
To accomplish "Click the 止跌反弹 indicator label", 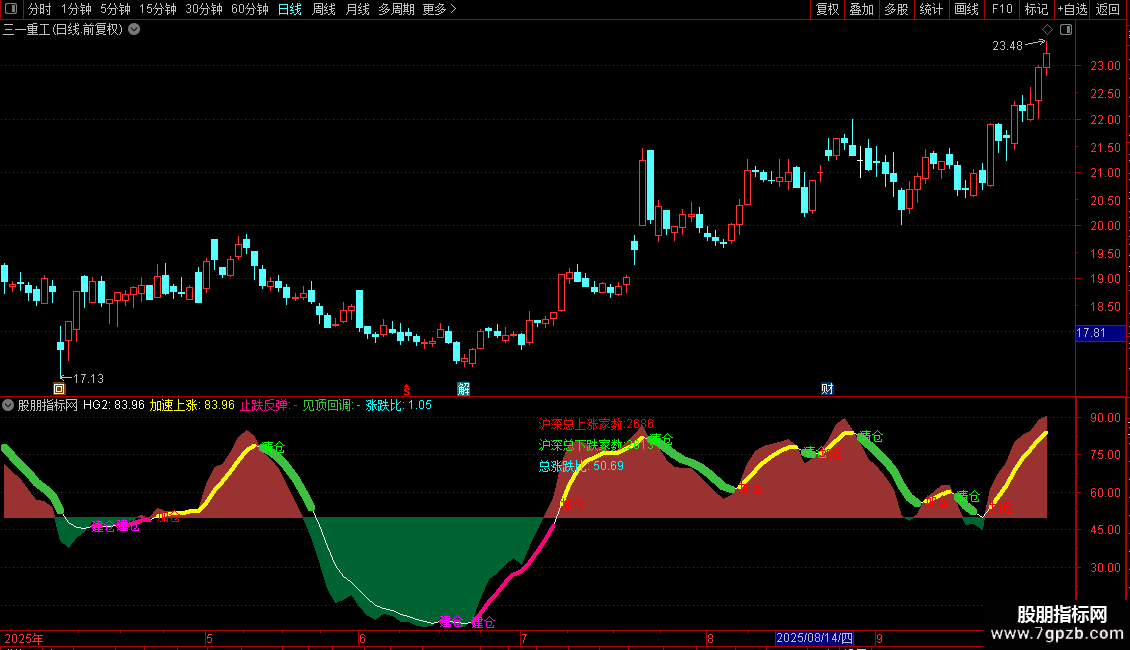I will (267, 405).
